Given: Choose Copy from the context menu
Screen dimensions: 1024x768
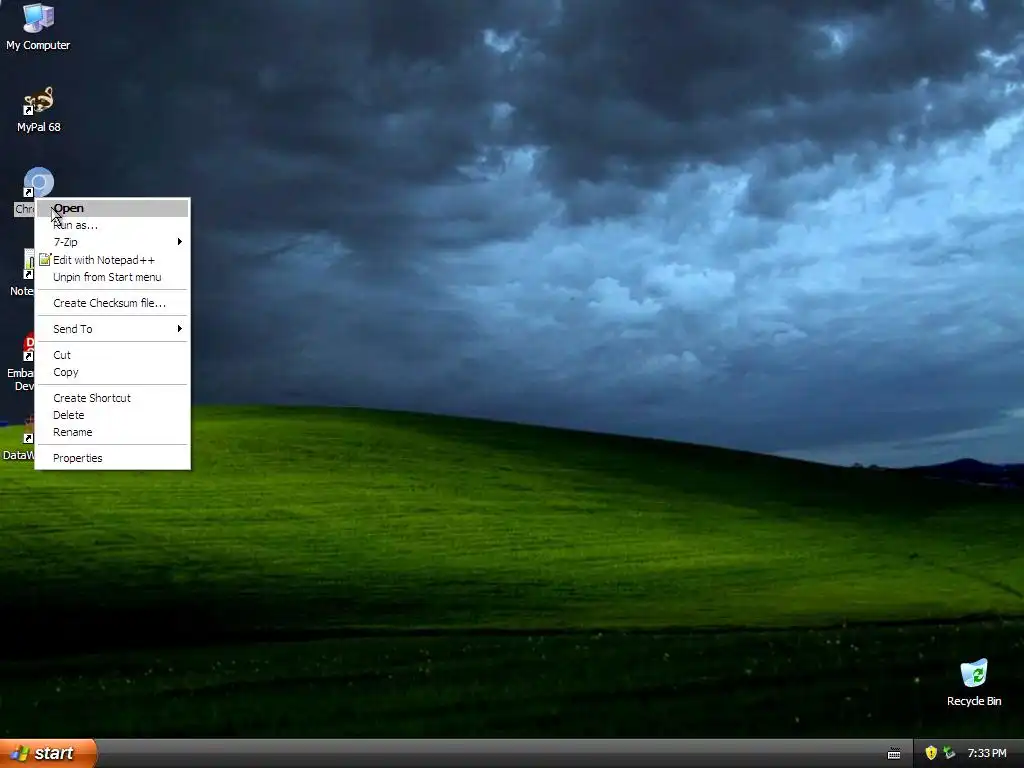Looking at the screenshot, I should (x=112, y=372).
